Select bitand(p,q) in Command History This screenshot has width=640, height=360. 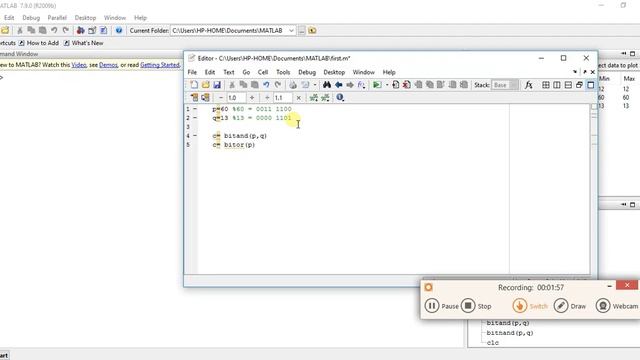point(508,323)
